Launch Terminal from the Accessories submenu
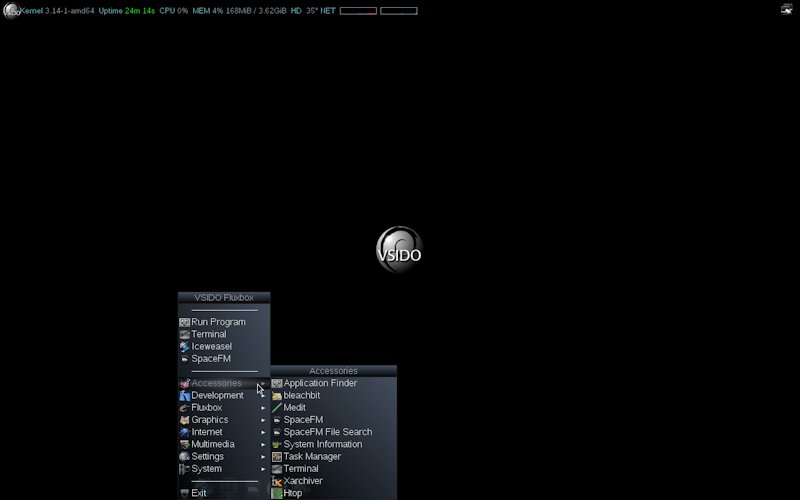 pos(334,469)
